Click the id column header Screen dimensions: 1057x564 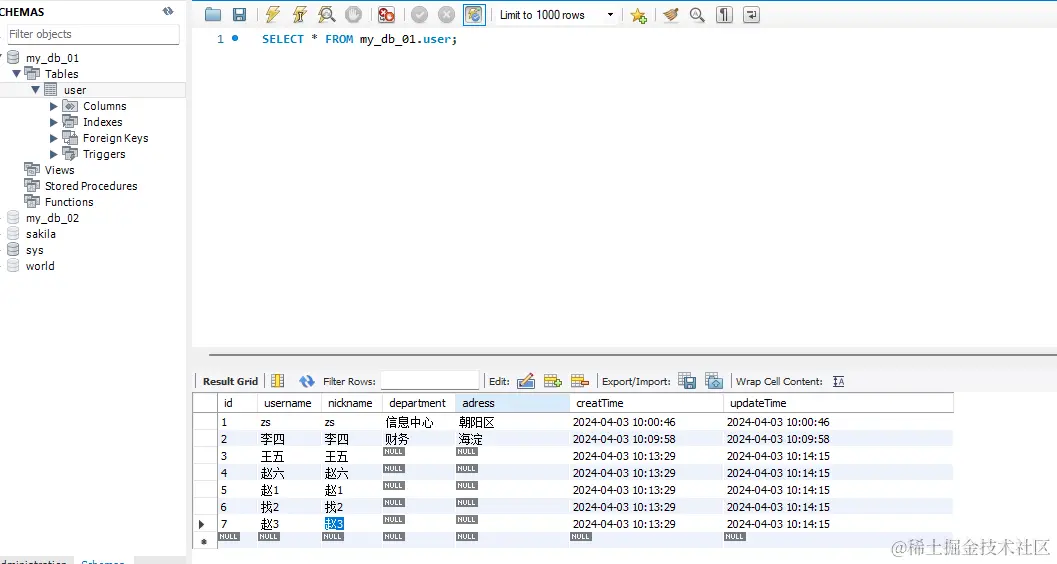[237, 403]
